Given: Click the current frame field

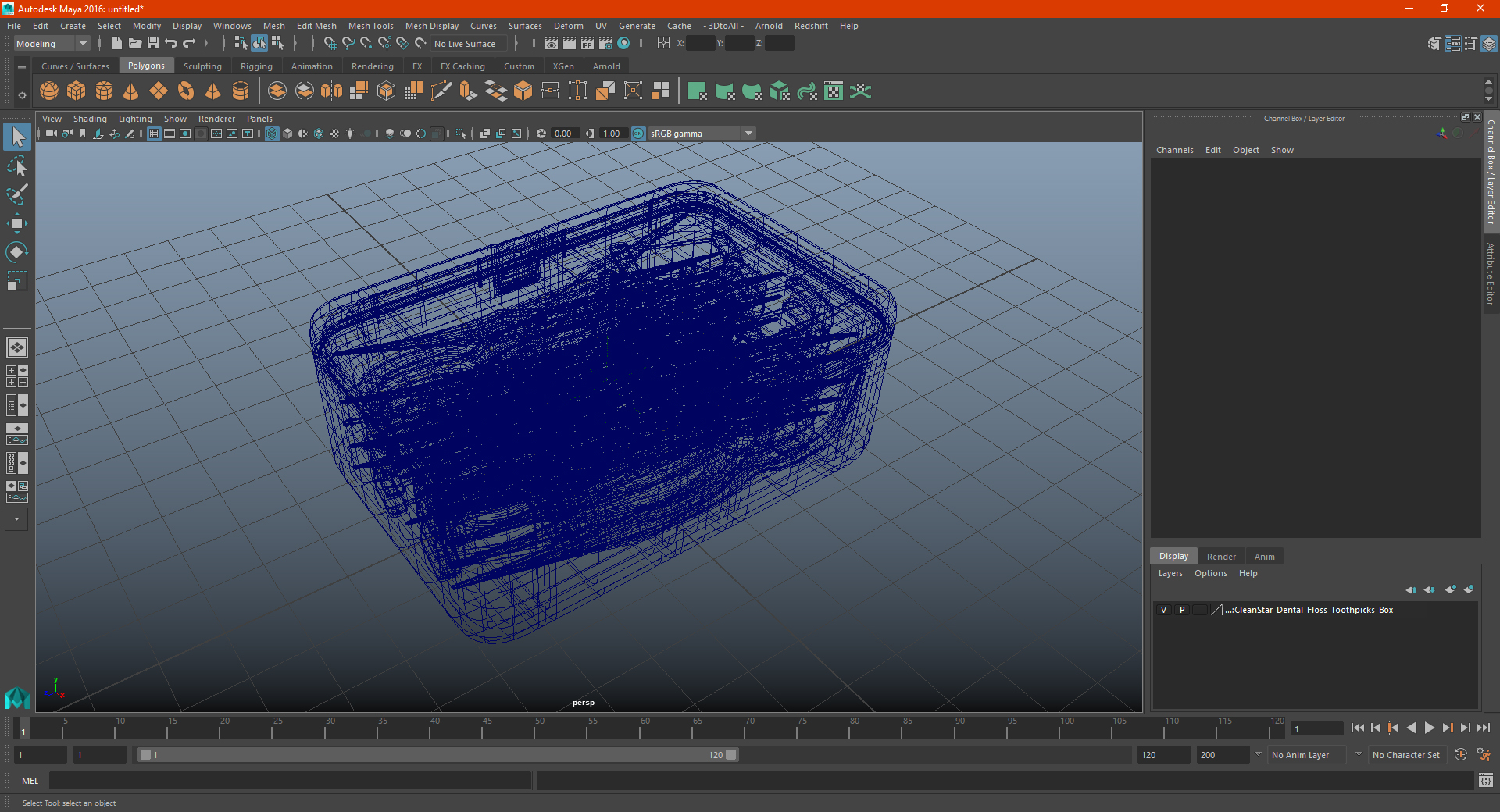Looking at the screenshot, I should pyautogui.click(x=1317, y=728).
